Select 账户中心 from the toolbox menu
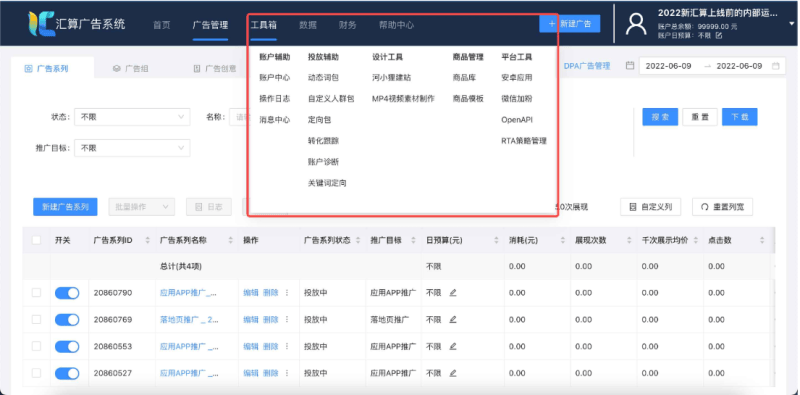Viewport: 800px width, 395px height. point(274,78)
